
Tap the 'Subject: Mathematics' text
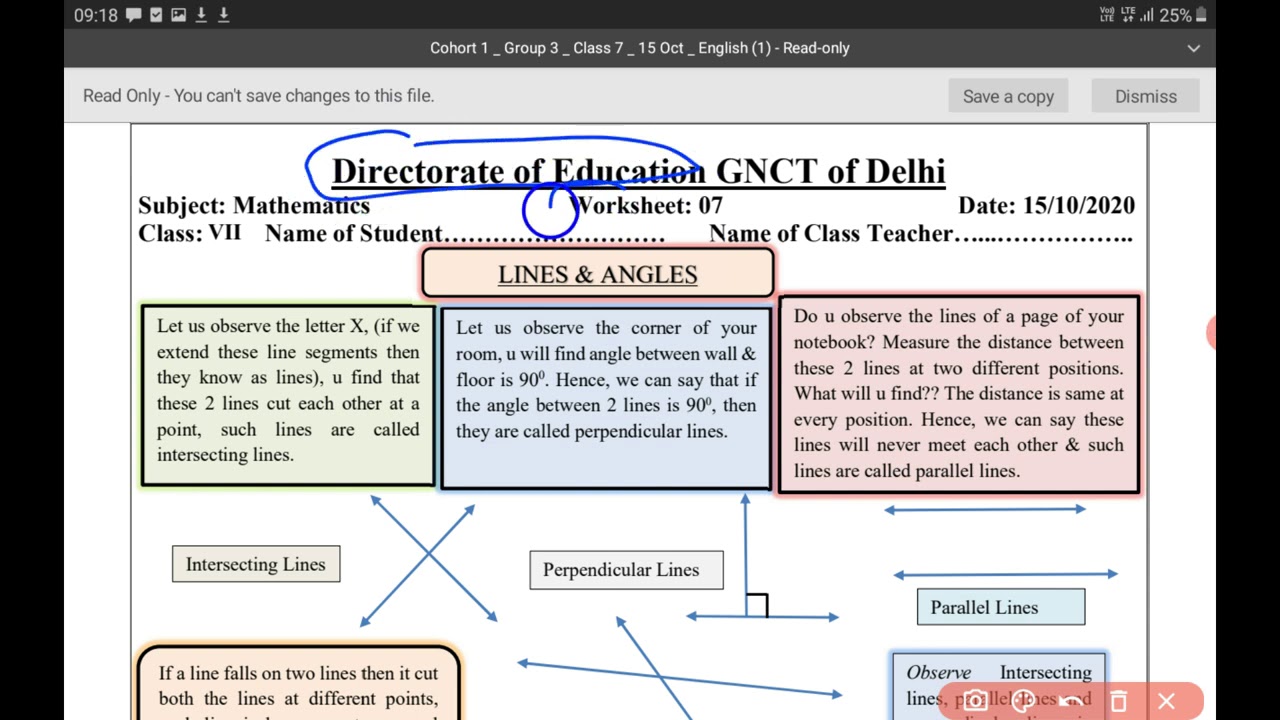click(254, 205)
